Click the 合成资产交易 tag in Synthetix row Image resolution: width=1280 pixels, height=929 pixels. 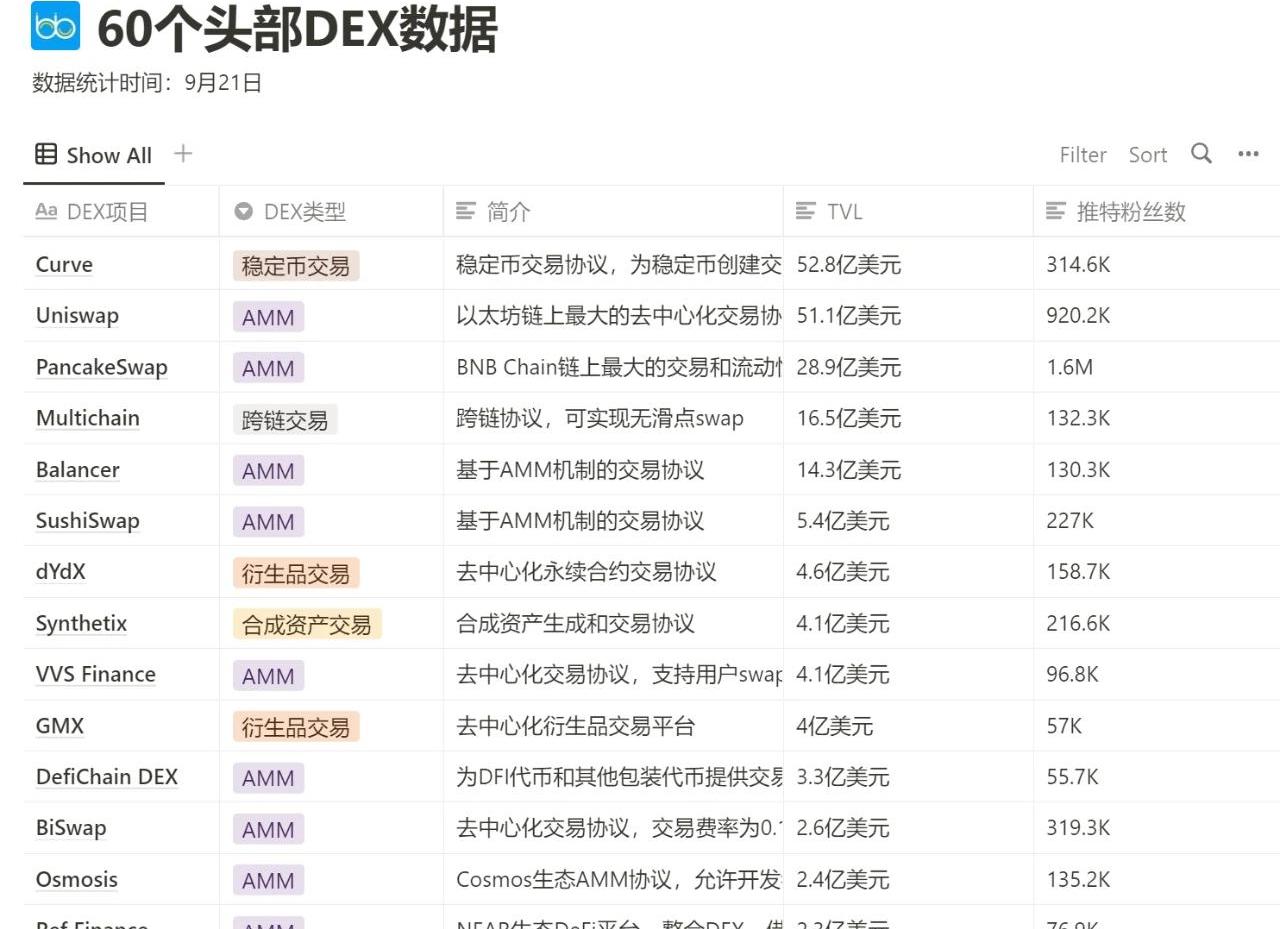point(307,625)
